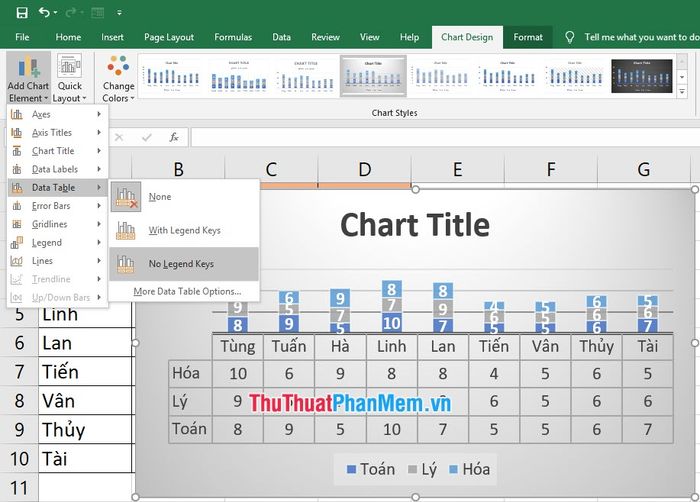Image resolution: width=700 pixels, height=502 pixels.
Task: Click the Toán row label in data table
Action: point(190,429)
